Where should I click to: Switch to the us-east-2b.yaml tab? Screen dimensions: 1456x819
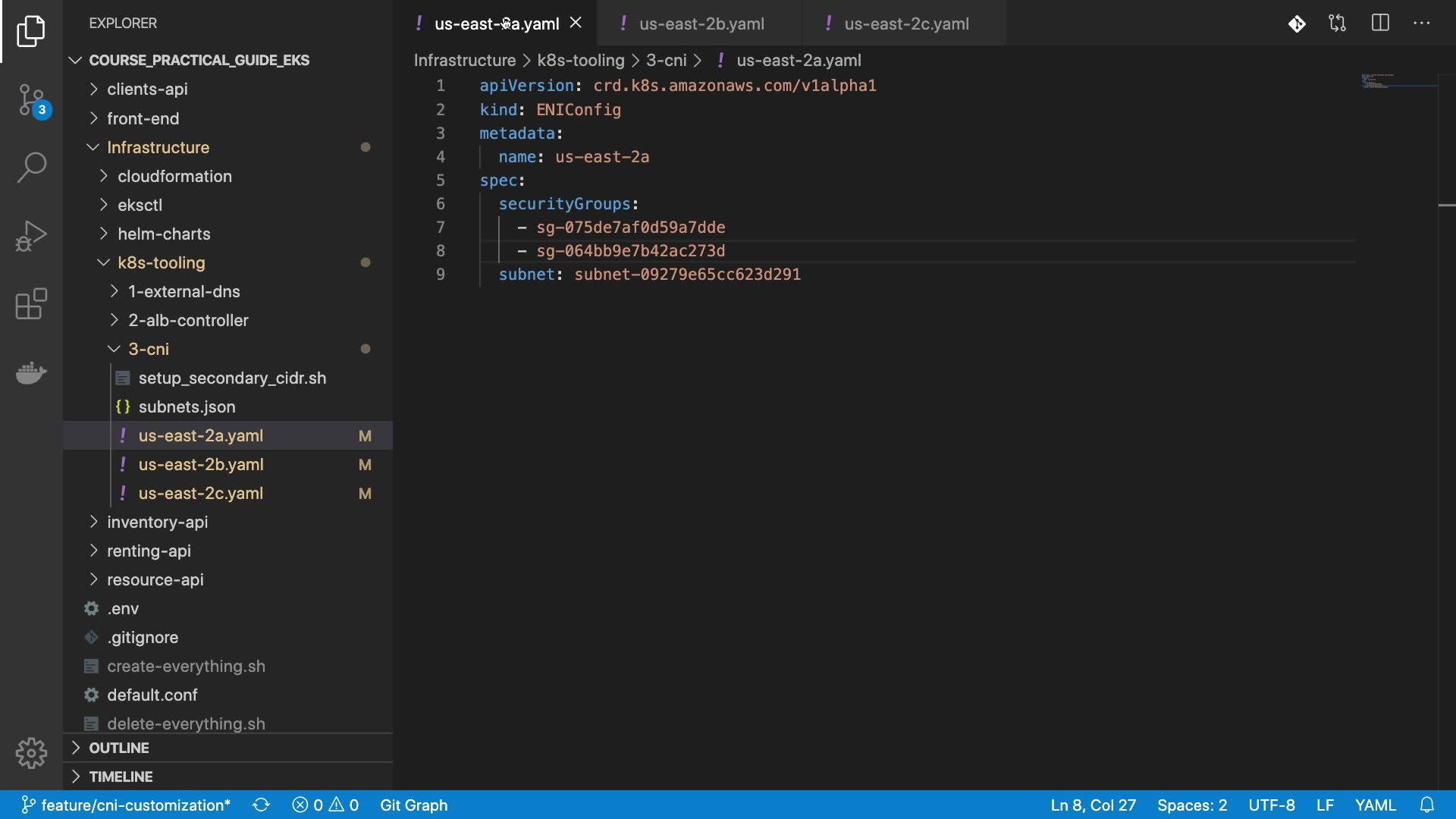[x=701, y=24]
